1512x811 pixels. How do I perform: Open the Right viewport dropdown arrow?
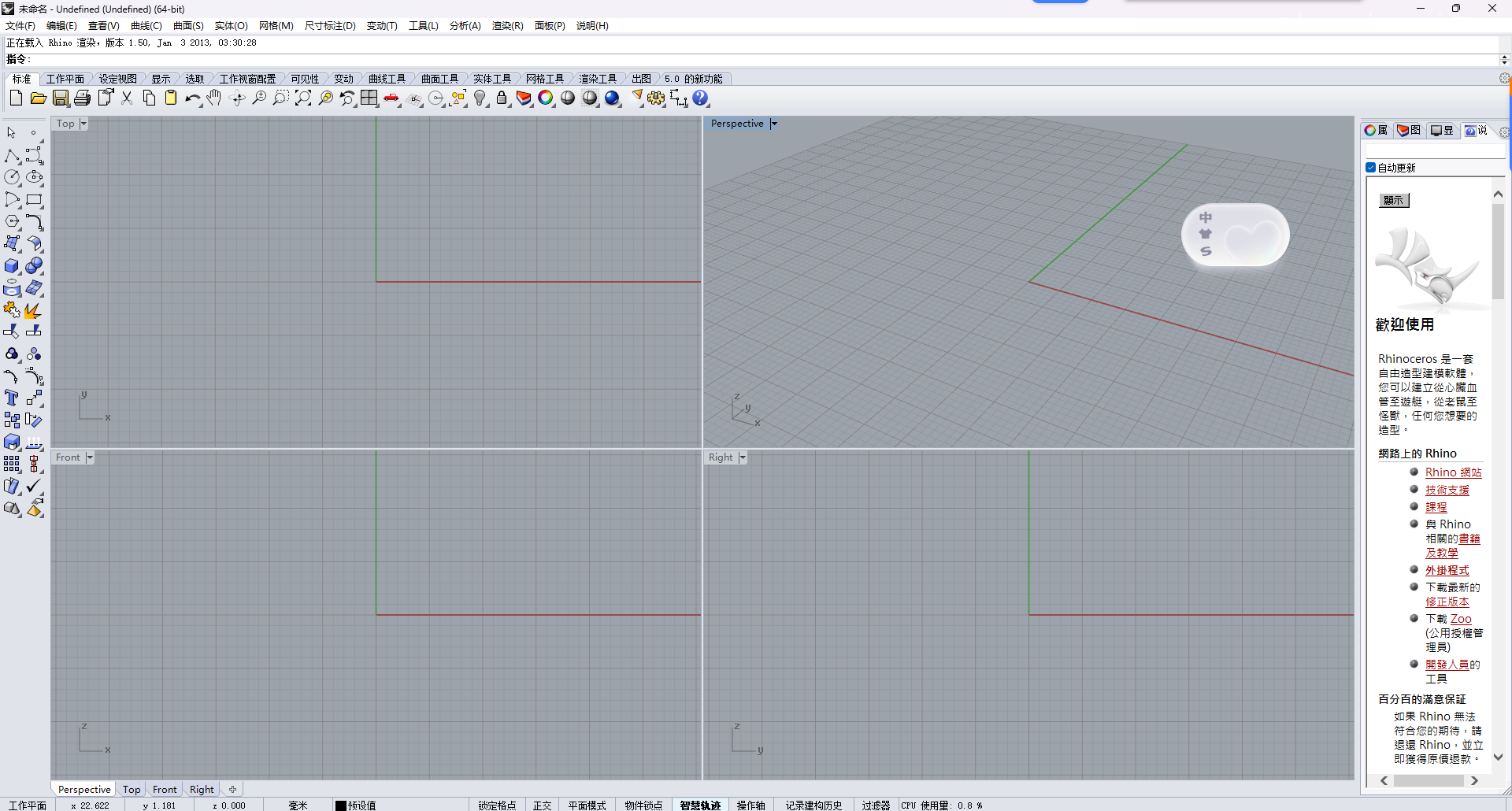point(743,457)
